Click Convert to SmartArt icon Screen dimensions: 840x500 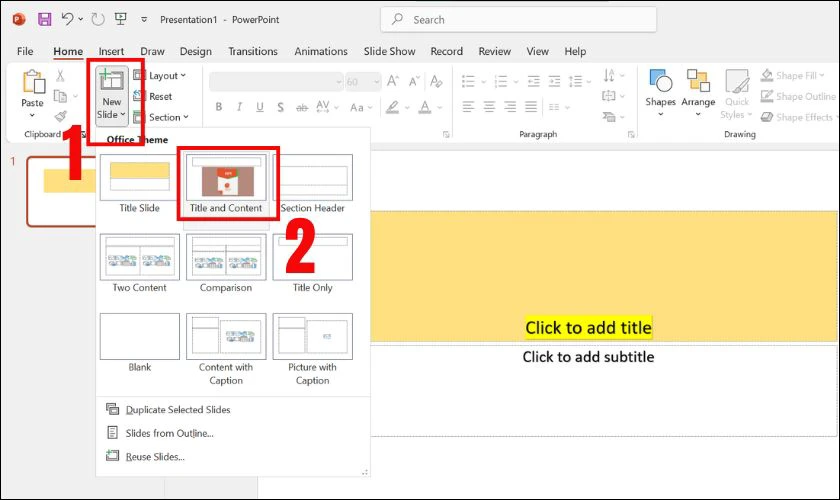[x=609, y=116]
